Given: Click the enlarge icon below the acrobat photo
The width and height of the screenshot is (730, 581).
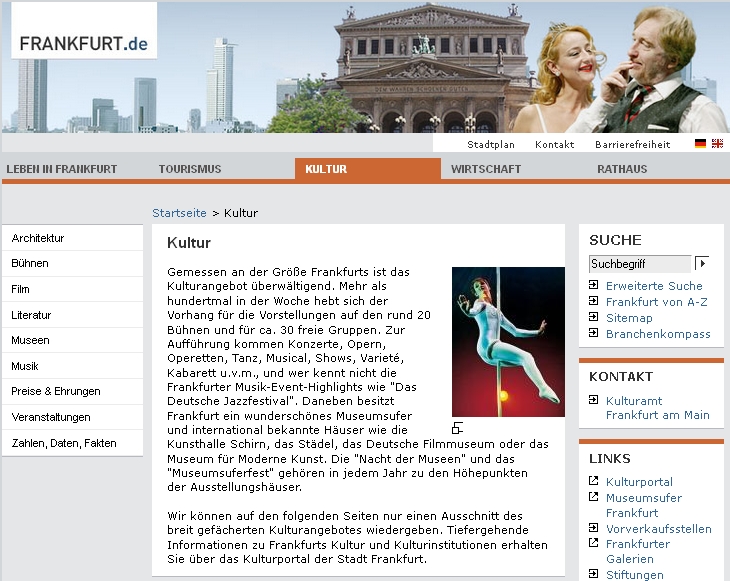Looking at the screenshot, I should coord(457,428).
